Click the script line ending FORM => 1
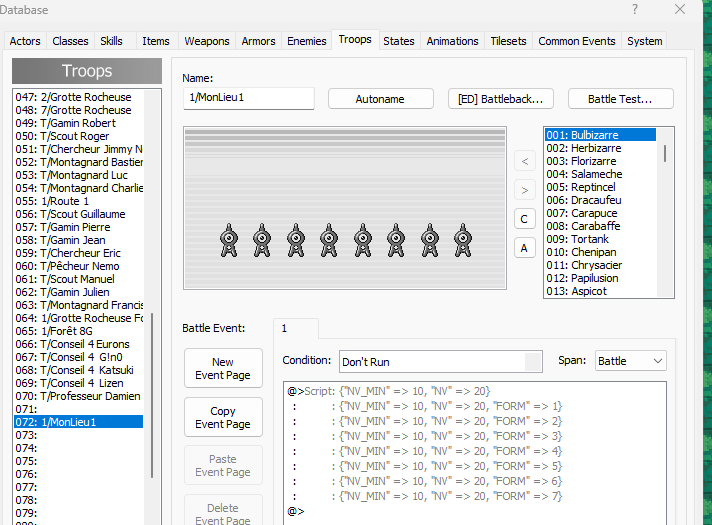This screenshot has height=525, width=712. click(x=475, y=406)
